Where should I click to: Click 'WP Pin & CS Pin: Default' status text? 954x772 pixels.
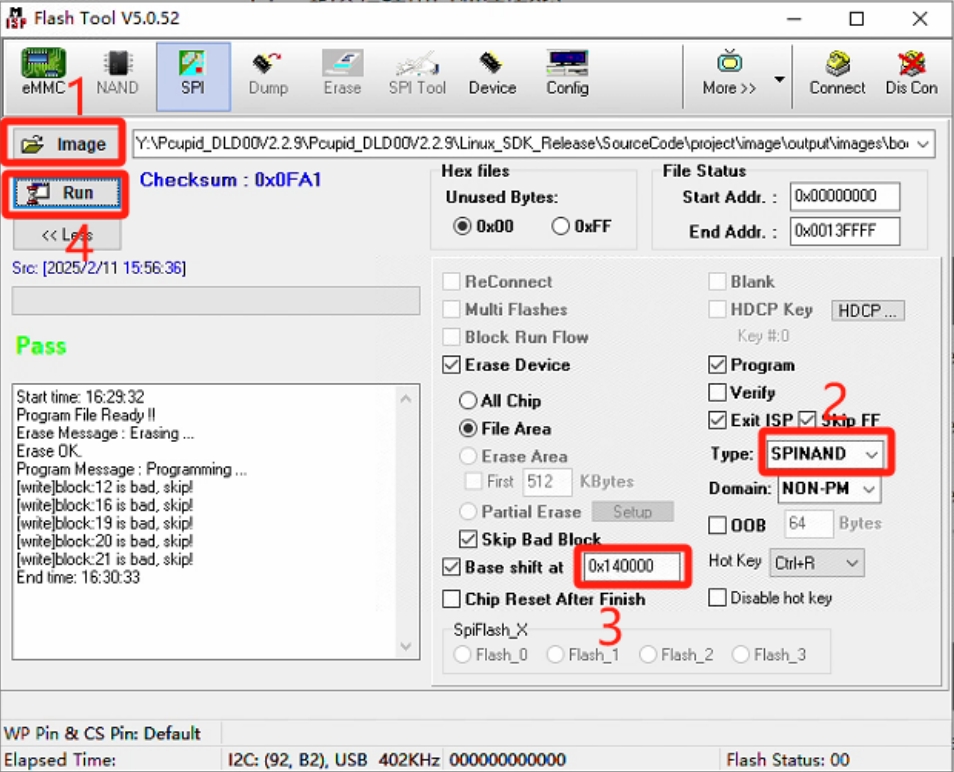click(x=102, y=734)
